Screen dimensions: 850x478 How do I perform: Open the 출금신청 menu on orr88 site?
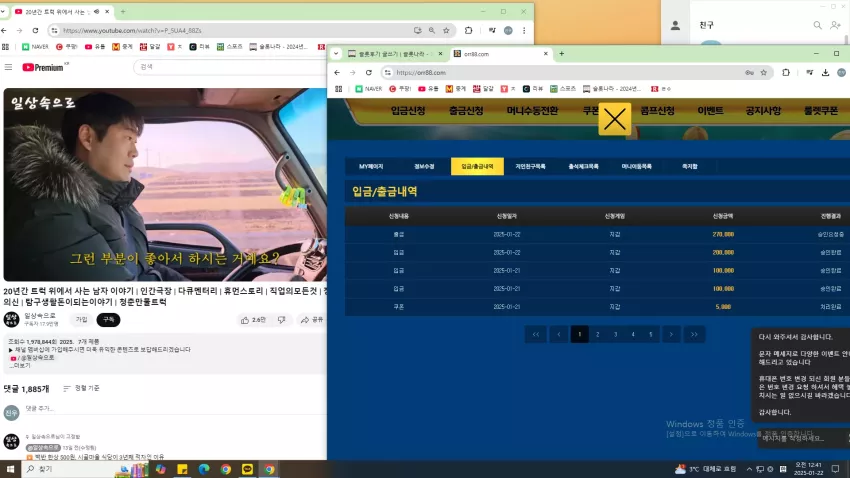pos(466,111)
